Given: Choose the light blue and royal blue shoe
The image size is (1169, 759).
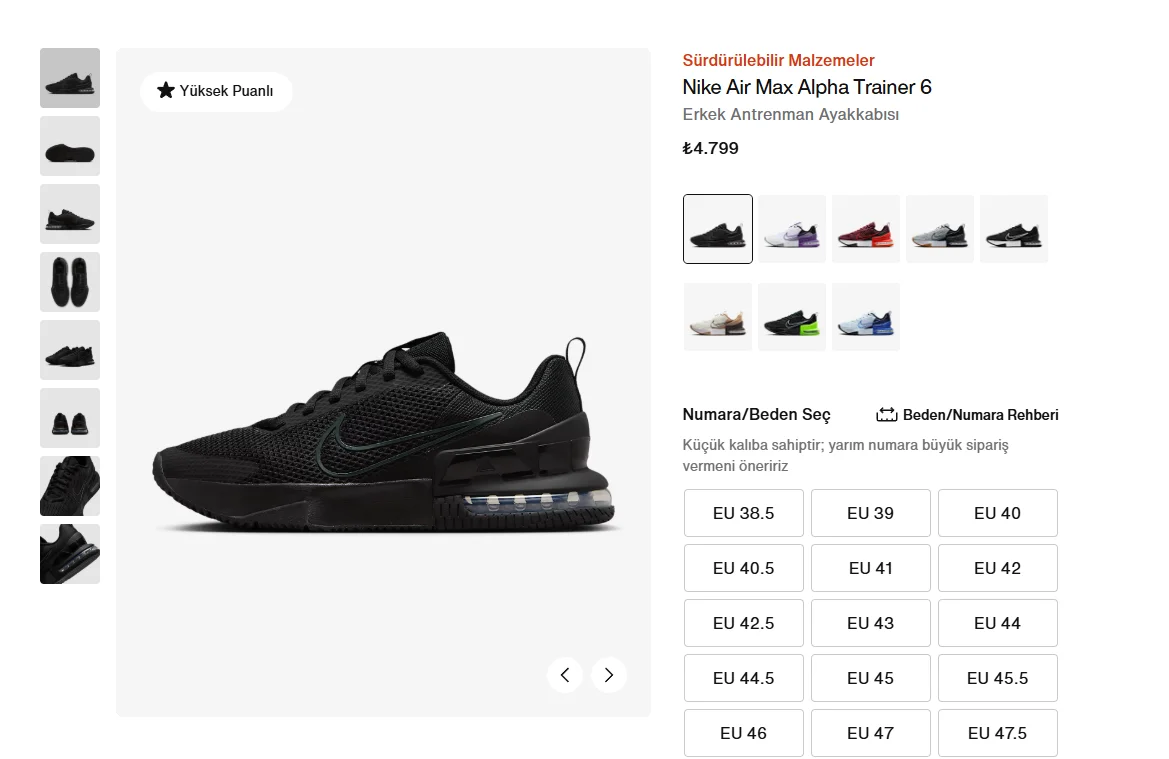Looking at the screenshot, I should pyautogui.click(x=866, y=317).
